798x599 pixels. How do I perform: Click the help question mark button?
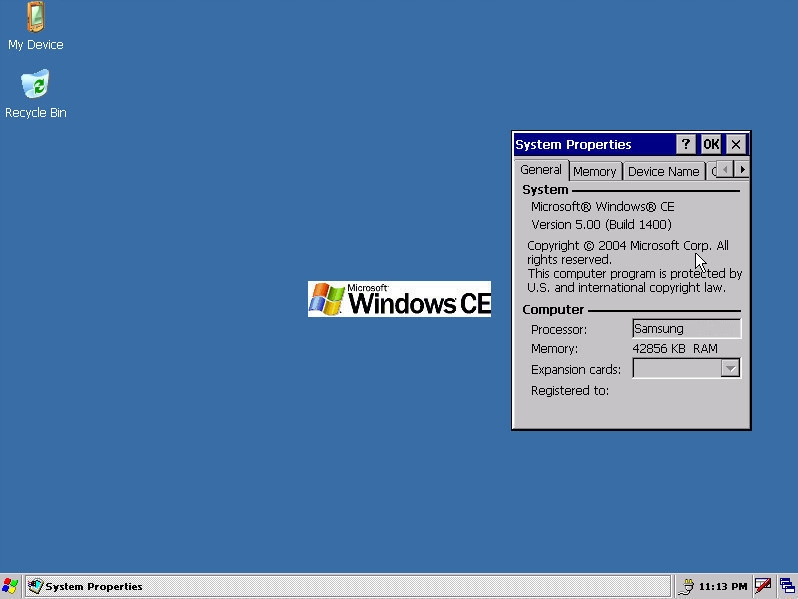[x=686, y=145]
